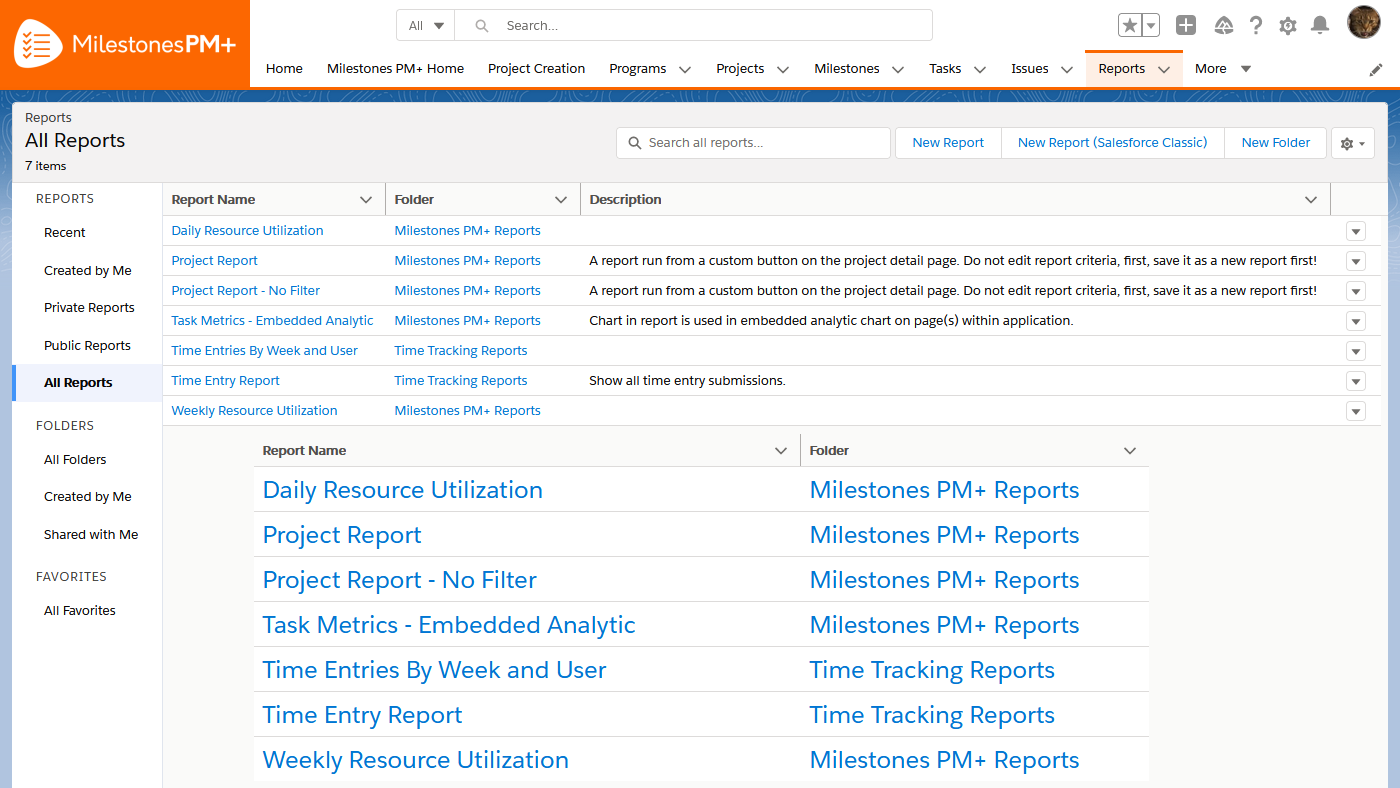The image size is (1400, 788).
Task: Click New Report (Salesforce Classic) button
Action: (x=1113, y=143)
